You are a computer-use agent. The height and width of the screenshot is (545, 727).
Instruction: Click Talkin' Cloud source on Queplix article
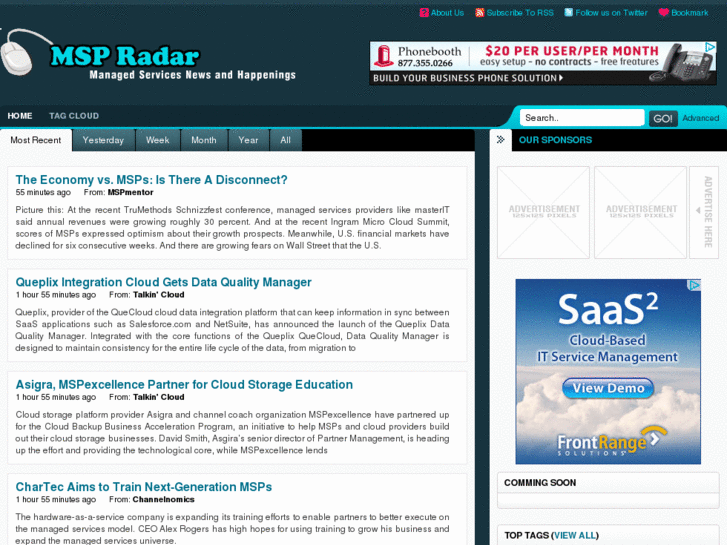159,295
